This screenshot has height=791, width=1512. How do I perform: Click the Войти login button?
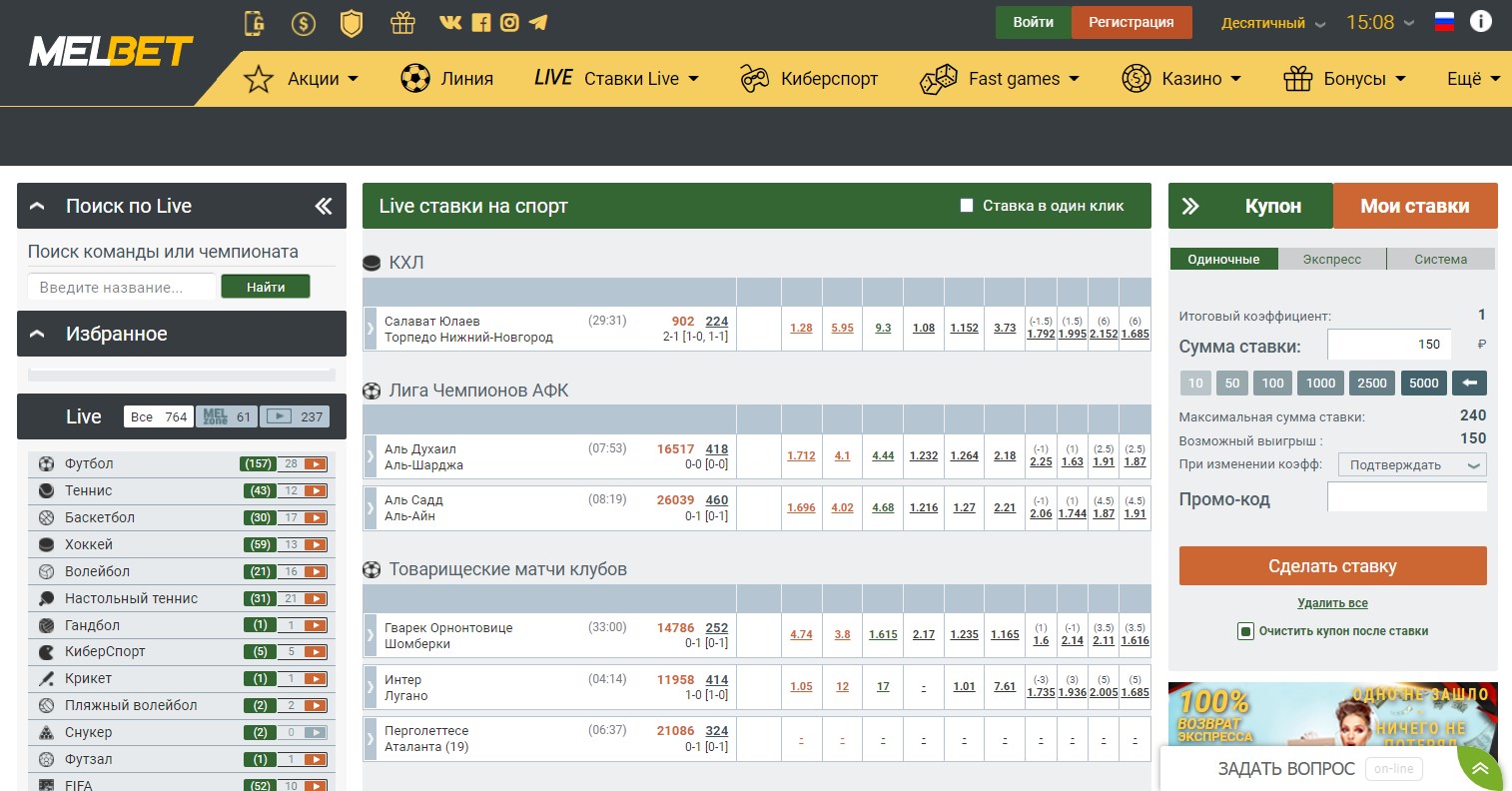1034,22
